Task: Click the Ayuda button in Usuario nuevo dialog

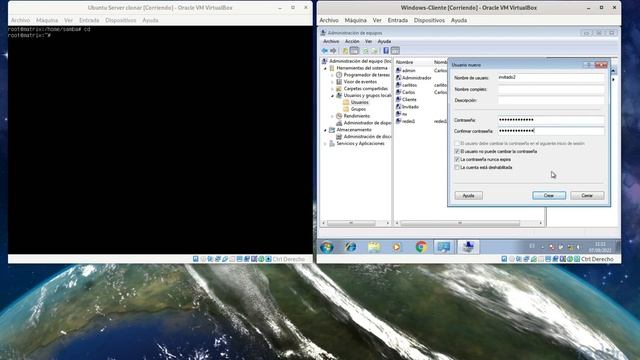Action: pyautogui.click(x=468, y=196)
